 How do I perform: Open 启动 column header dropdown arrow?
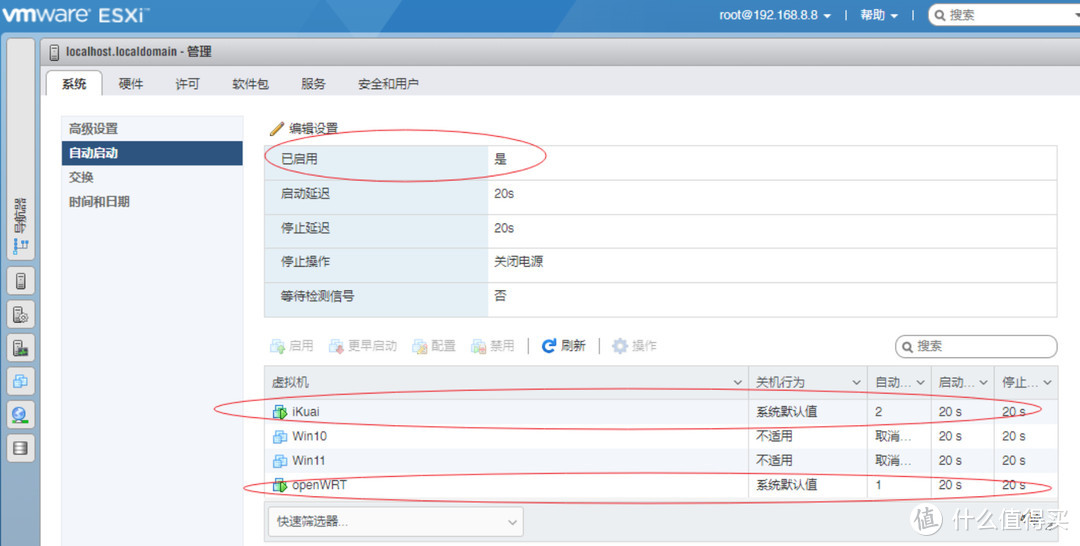[x=984, y=383]
